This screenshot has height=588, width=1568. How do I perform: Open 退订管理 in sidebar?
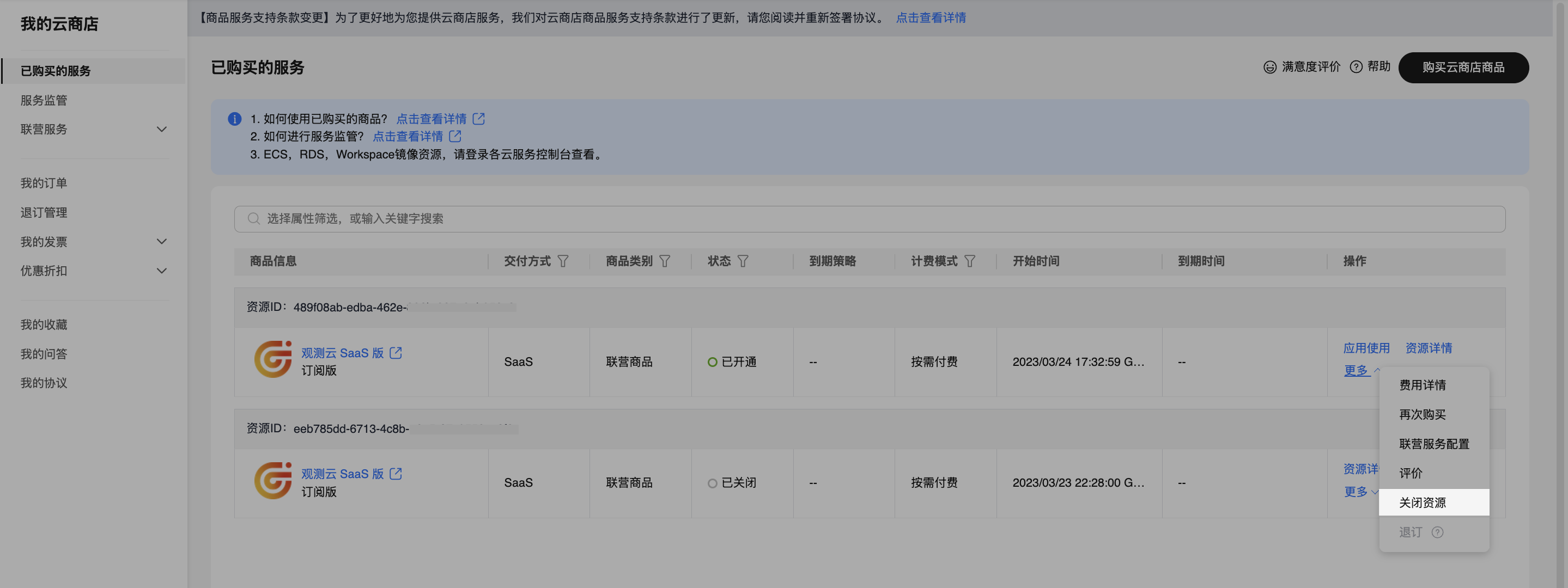[44, 212]
